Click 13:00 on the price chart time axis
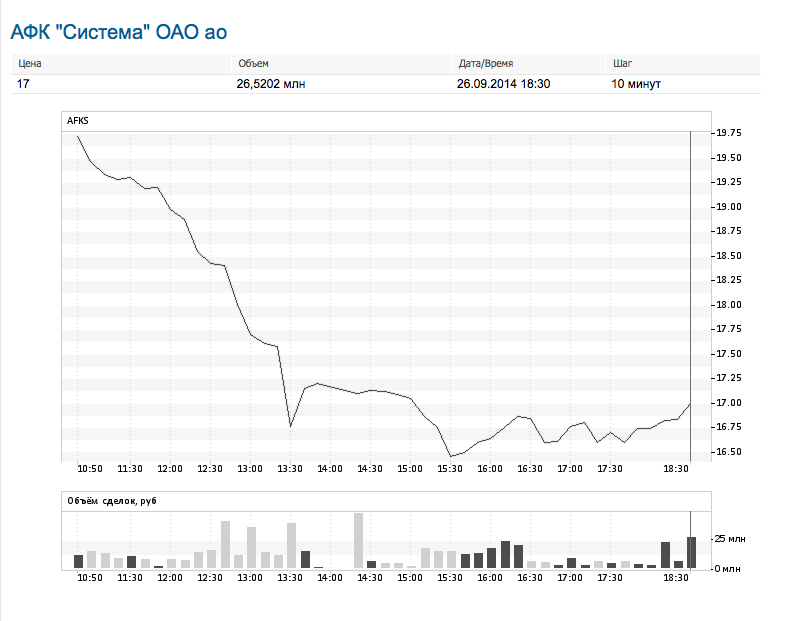 [250, 468]
